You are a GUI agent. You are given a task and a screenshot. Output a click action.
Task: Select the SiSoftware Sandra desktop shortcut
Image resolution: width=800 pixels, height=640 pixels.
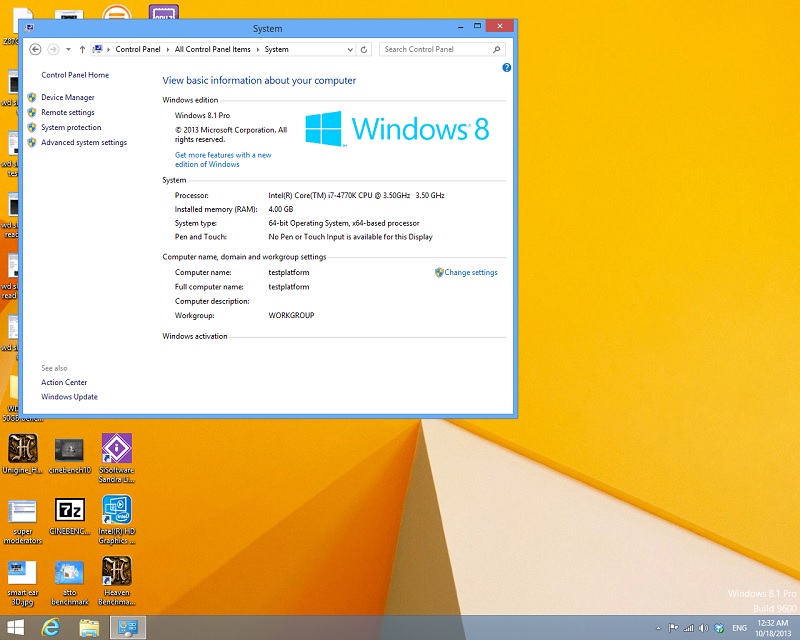pos(117,458)
